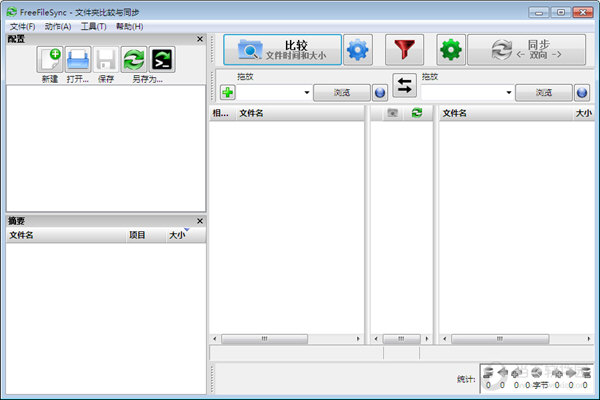The width and height of the screenshot is (600, 400).
Task: Open compare settings via the blue gear
Action: 358,50
